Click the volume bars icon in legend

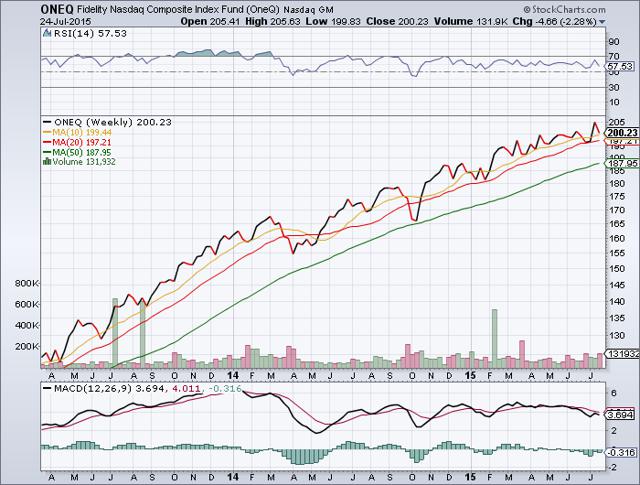pyautogui.click(x=47, y=162)
